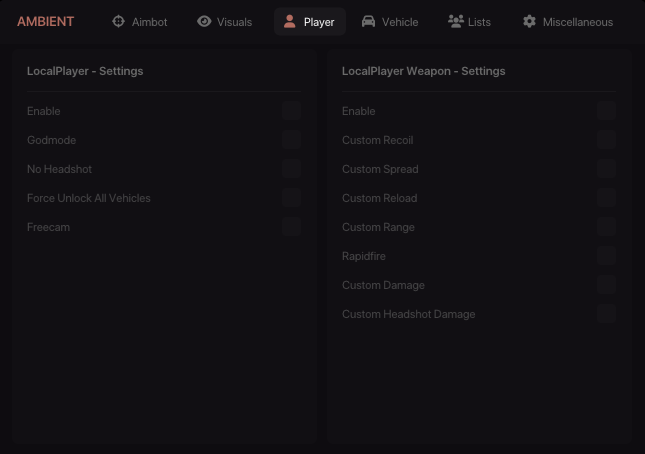This screenshot has height=454, width=645.
Task: Check the Custom Headshot Damage box
Action: point(606,314)
